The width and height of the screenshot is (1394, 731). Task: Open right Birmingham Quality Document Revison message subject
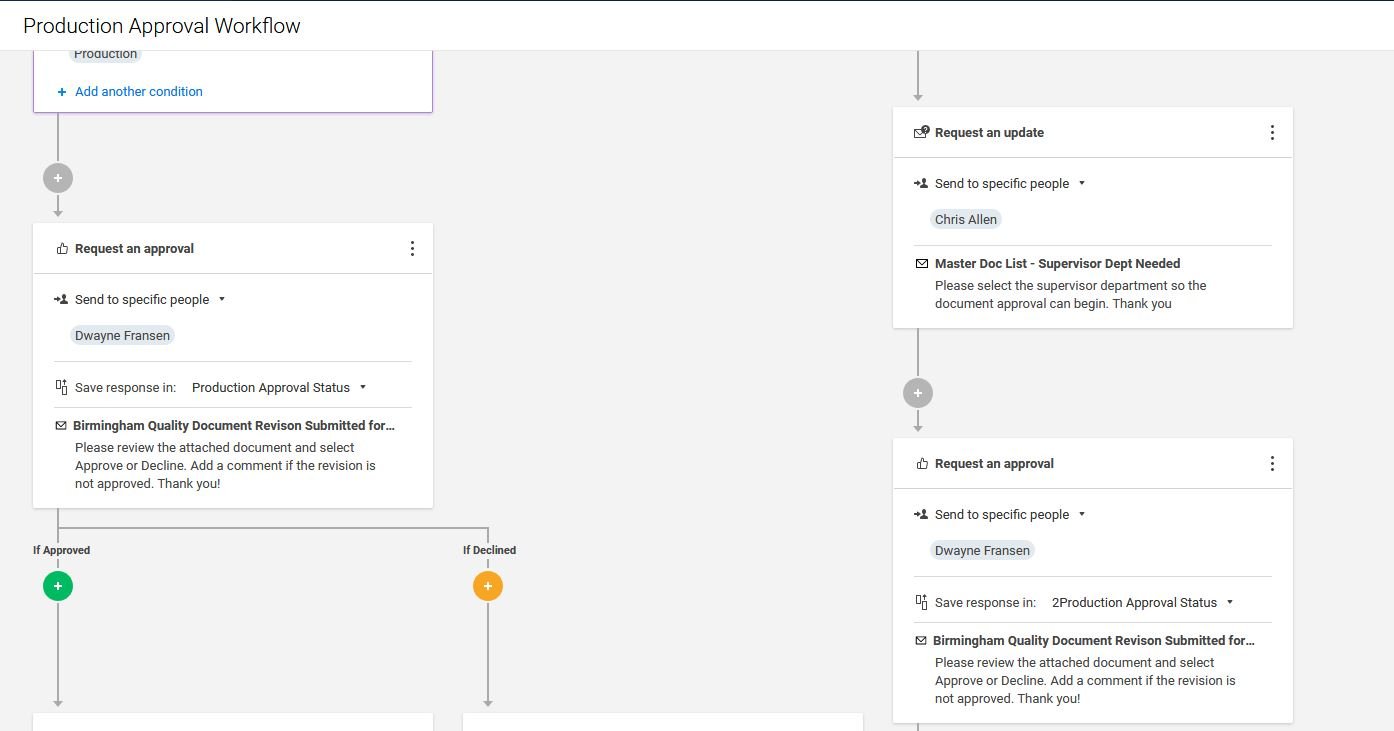click(1094, 641)
